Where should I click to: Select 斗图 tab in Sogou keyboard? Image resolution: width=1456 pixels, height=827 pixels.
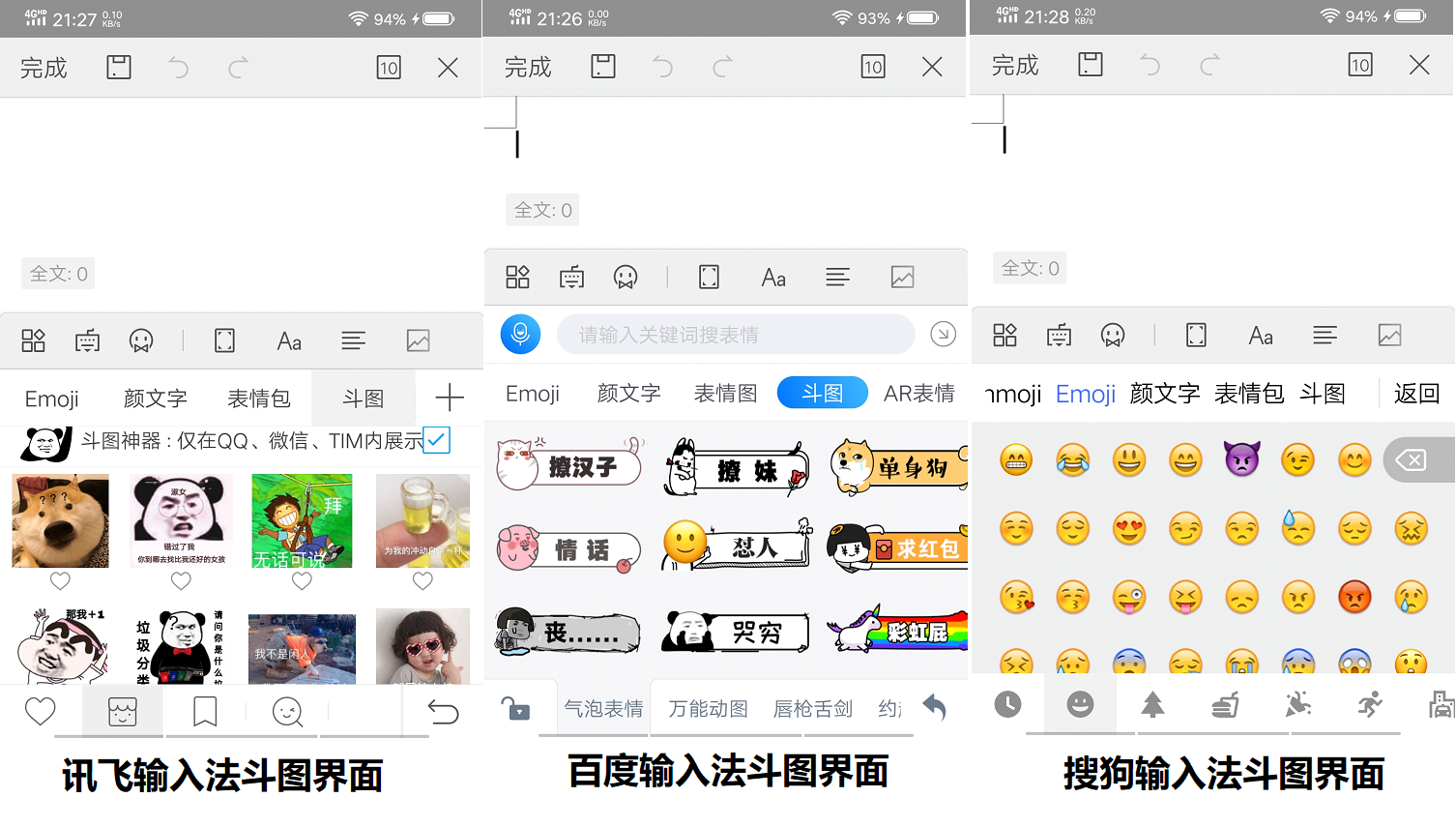coord(1323,394)
